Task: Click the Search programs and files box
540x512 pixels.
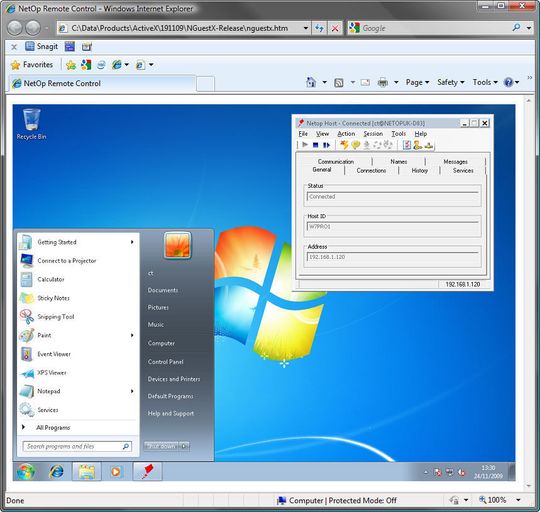Action: point(76,447)
